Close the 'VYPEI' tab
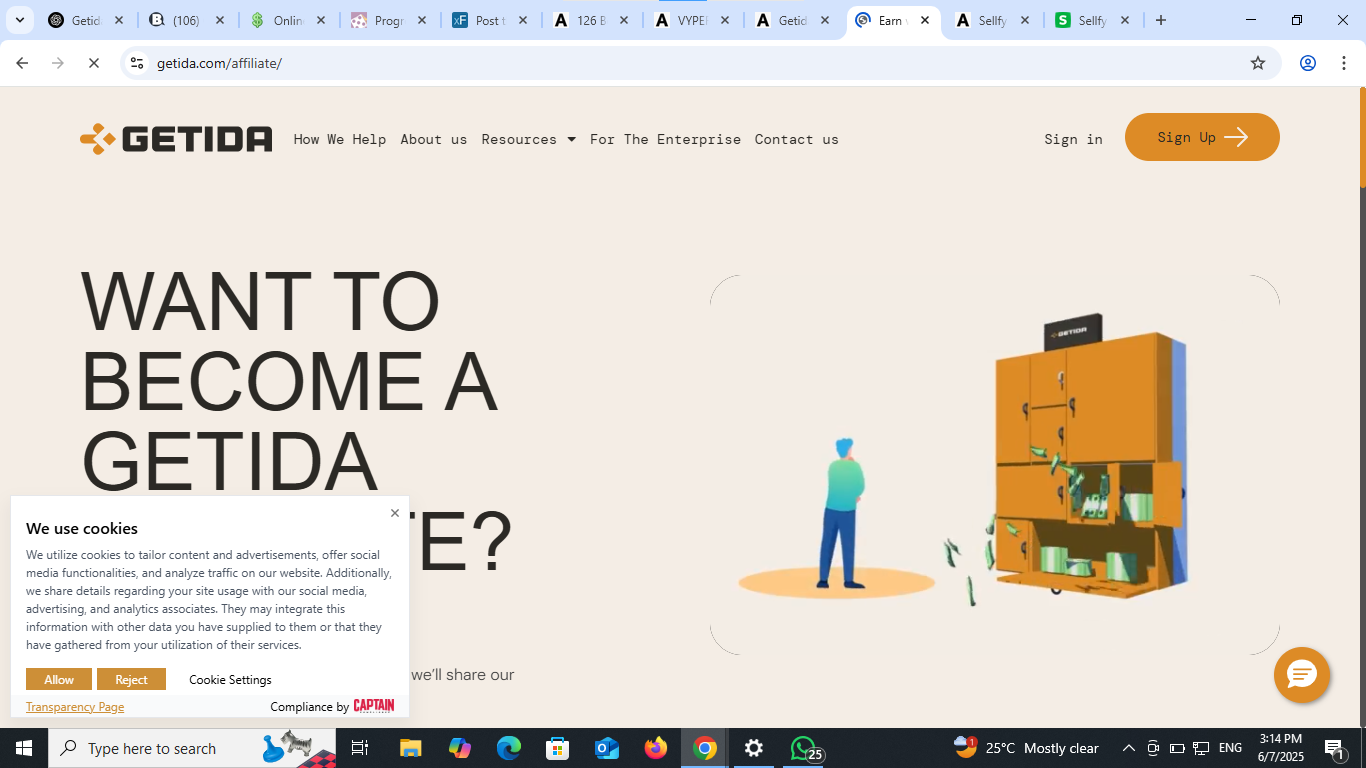This screenshot has width=1366, height=768. tap(724, 20)
